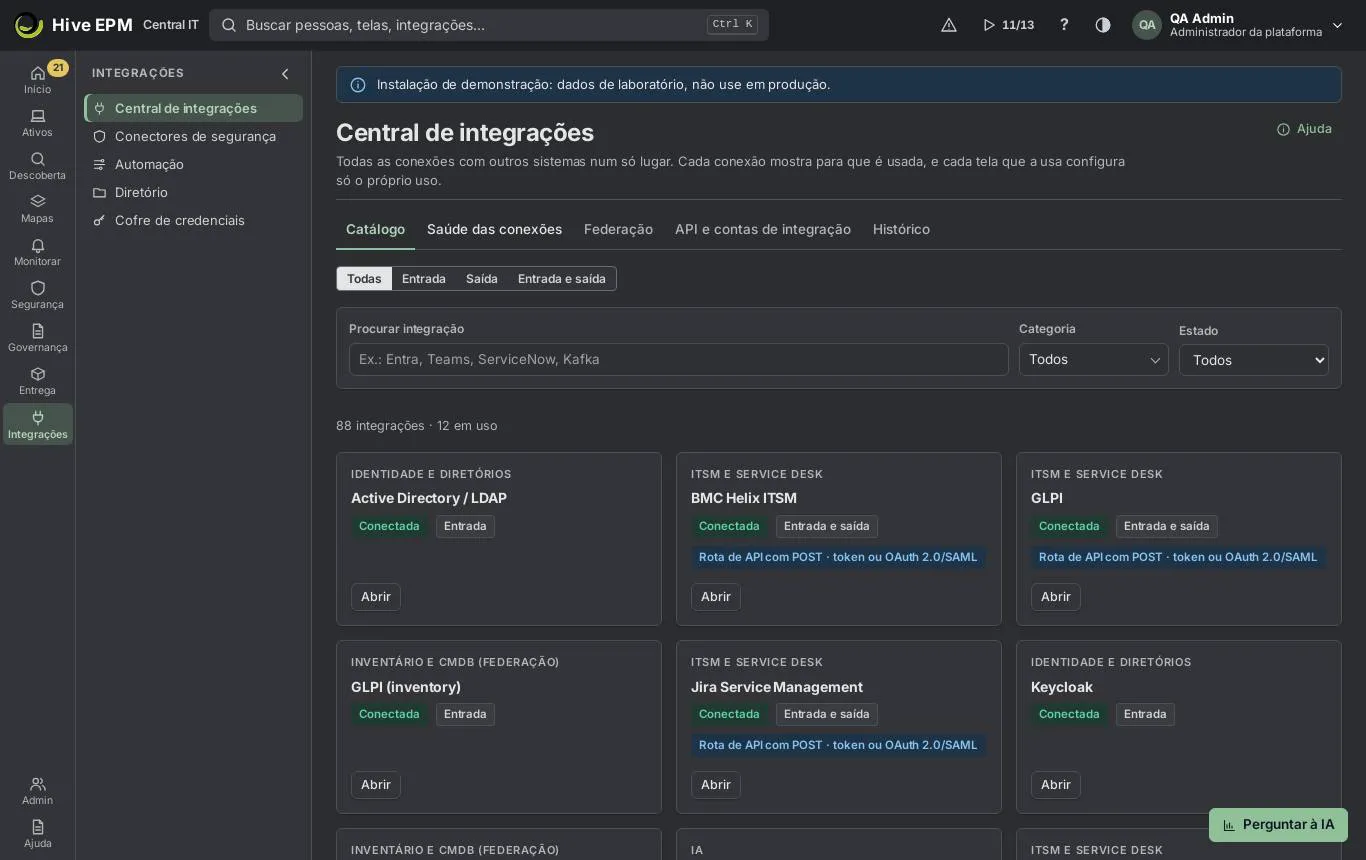The width and height of the screenshot is (1366, 860).
Task: Open Cofre de credenciais in the side panel
Action: pos(194,220)
